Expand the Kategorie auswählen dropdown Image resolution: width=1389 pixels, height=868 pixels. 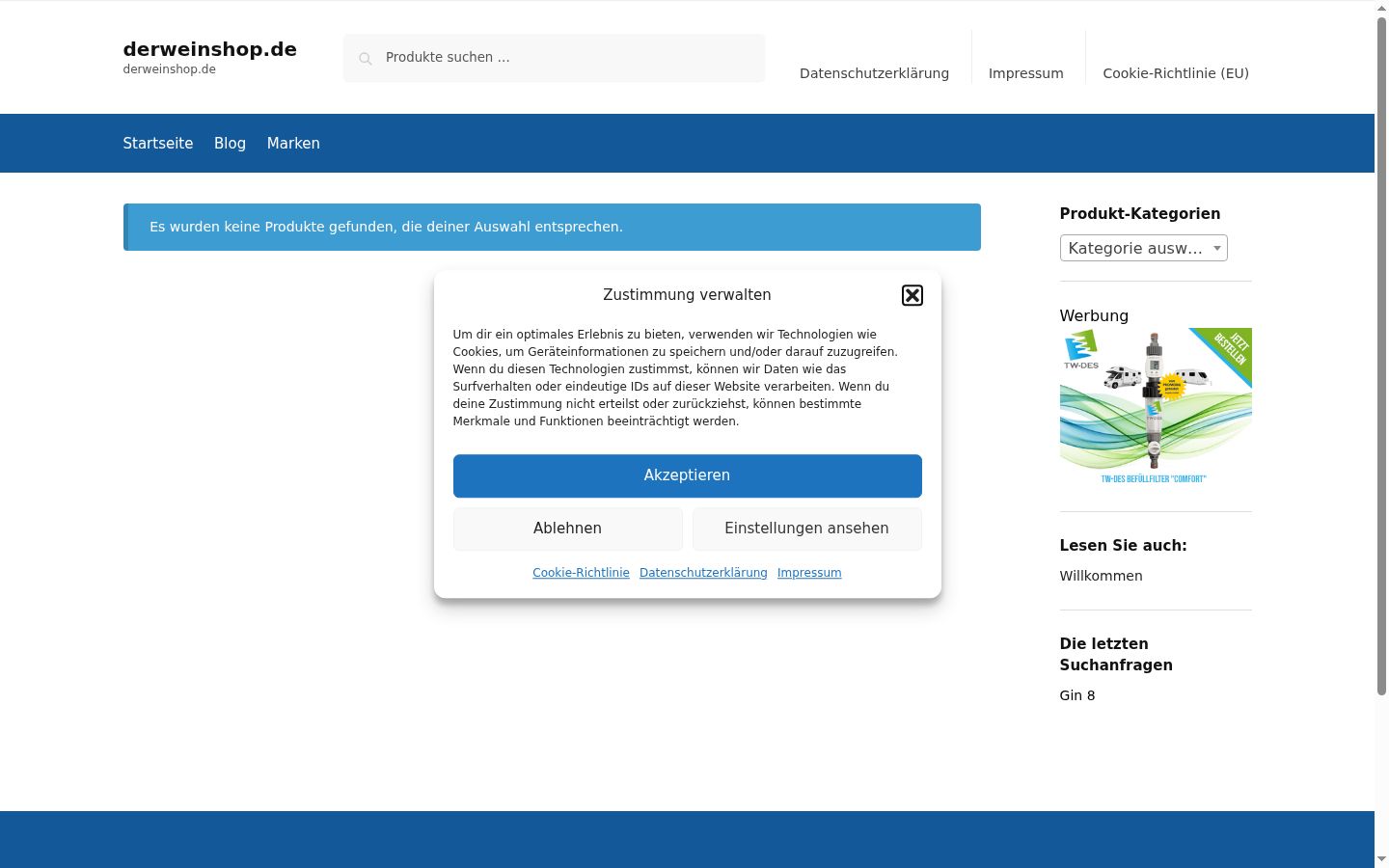1143,248
